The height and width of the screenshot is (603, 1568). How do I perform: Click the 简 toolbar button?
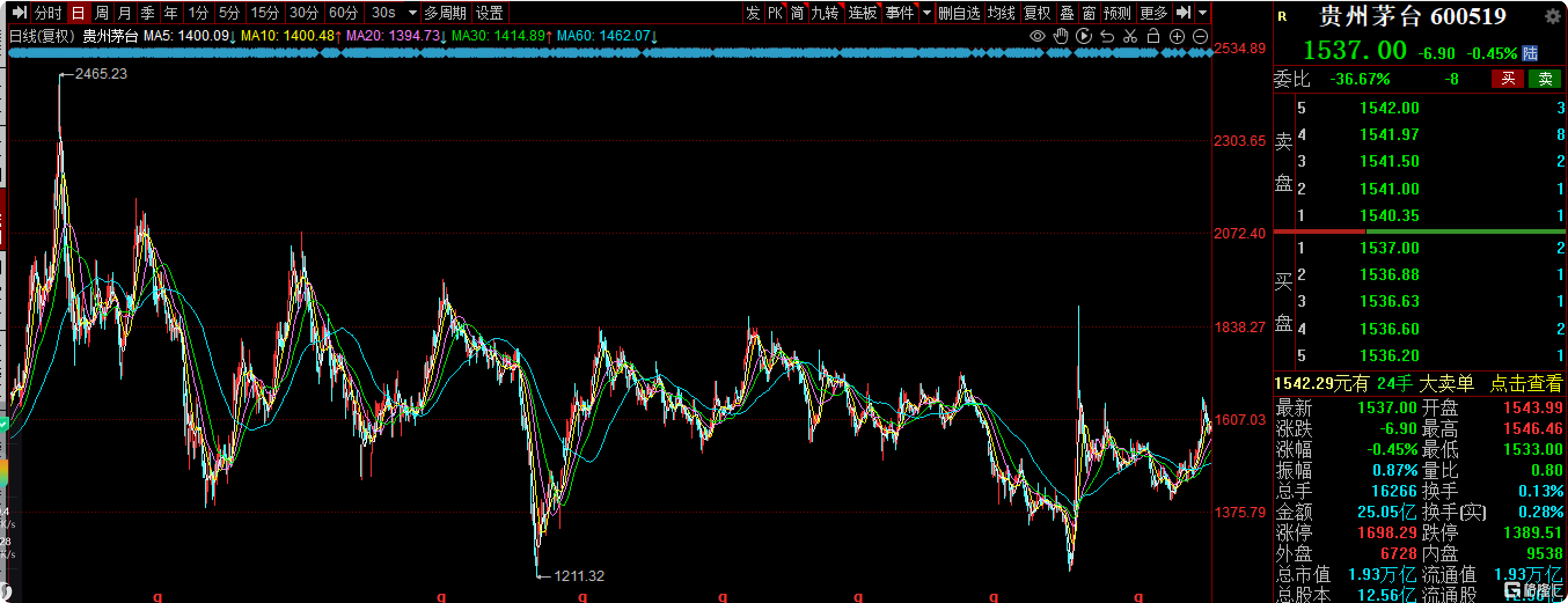[797, 13]
